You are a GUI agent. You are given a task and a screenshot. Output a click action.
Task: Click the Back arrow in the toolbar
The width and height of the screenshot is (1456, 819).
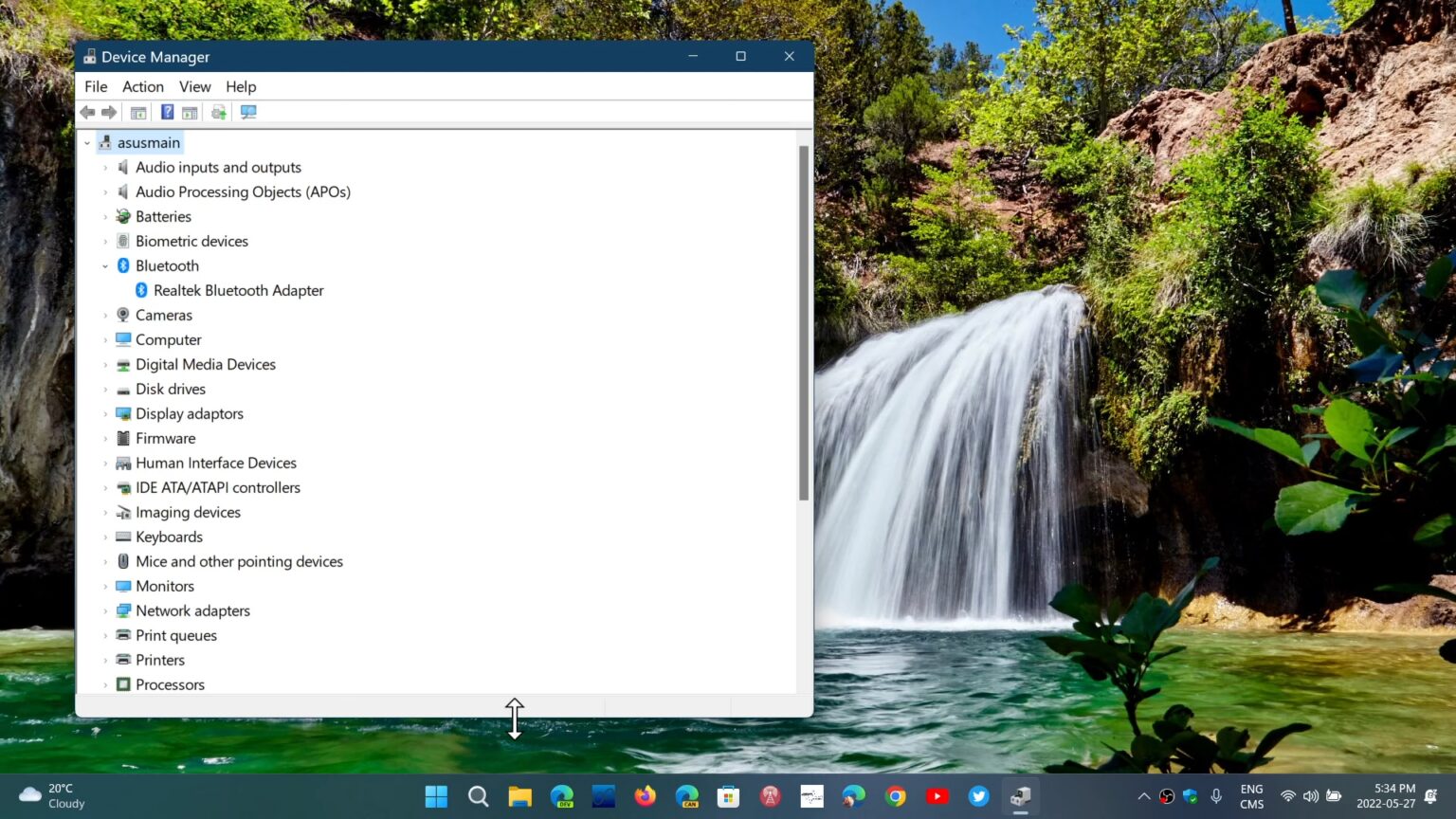click(x=87, y=113)
